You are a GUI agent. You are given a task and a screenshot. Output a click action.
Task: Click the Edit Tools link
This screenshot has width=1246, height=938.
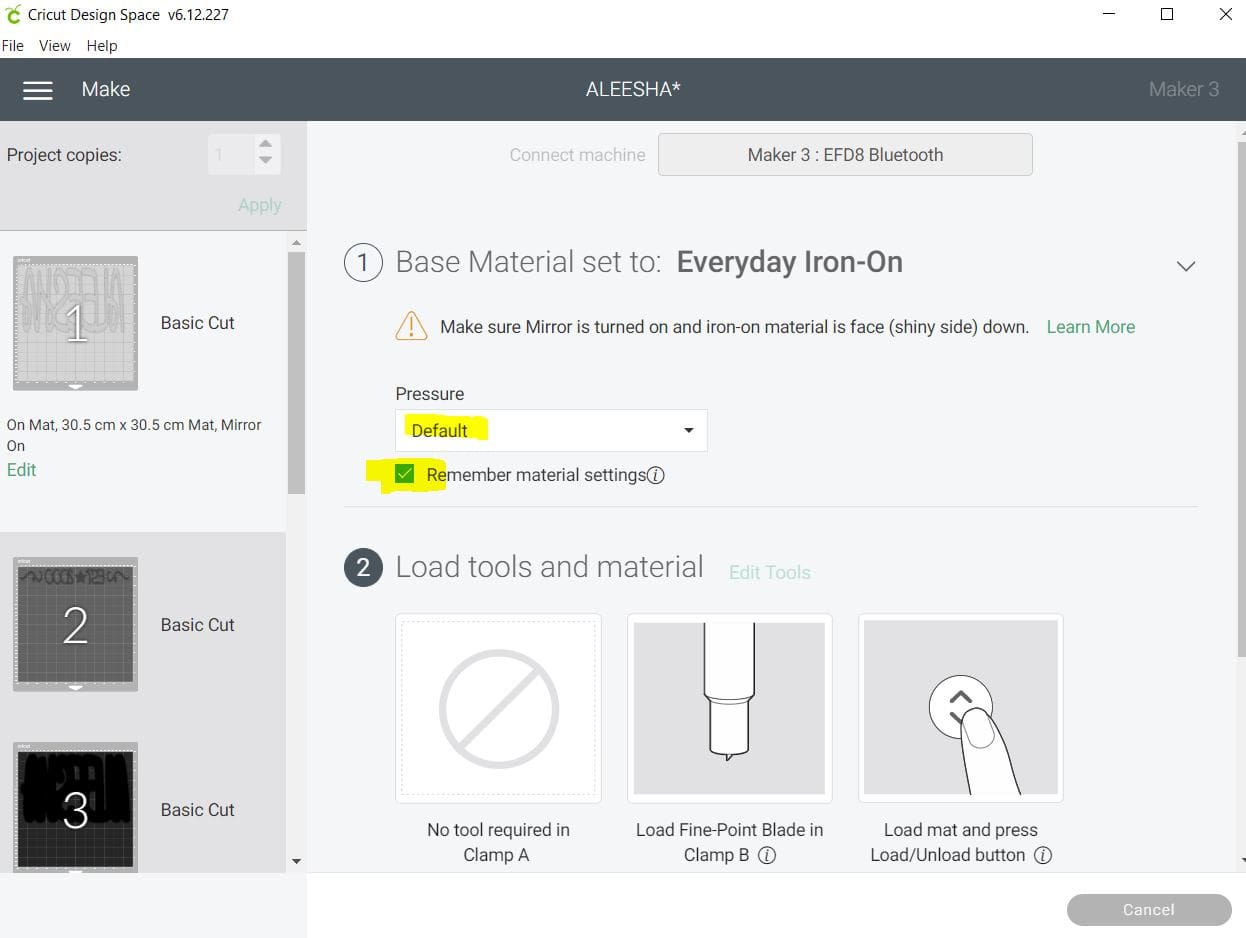(x=769, y=573)
